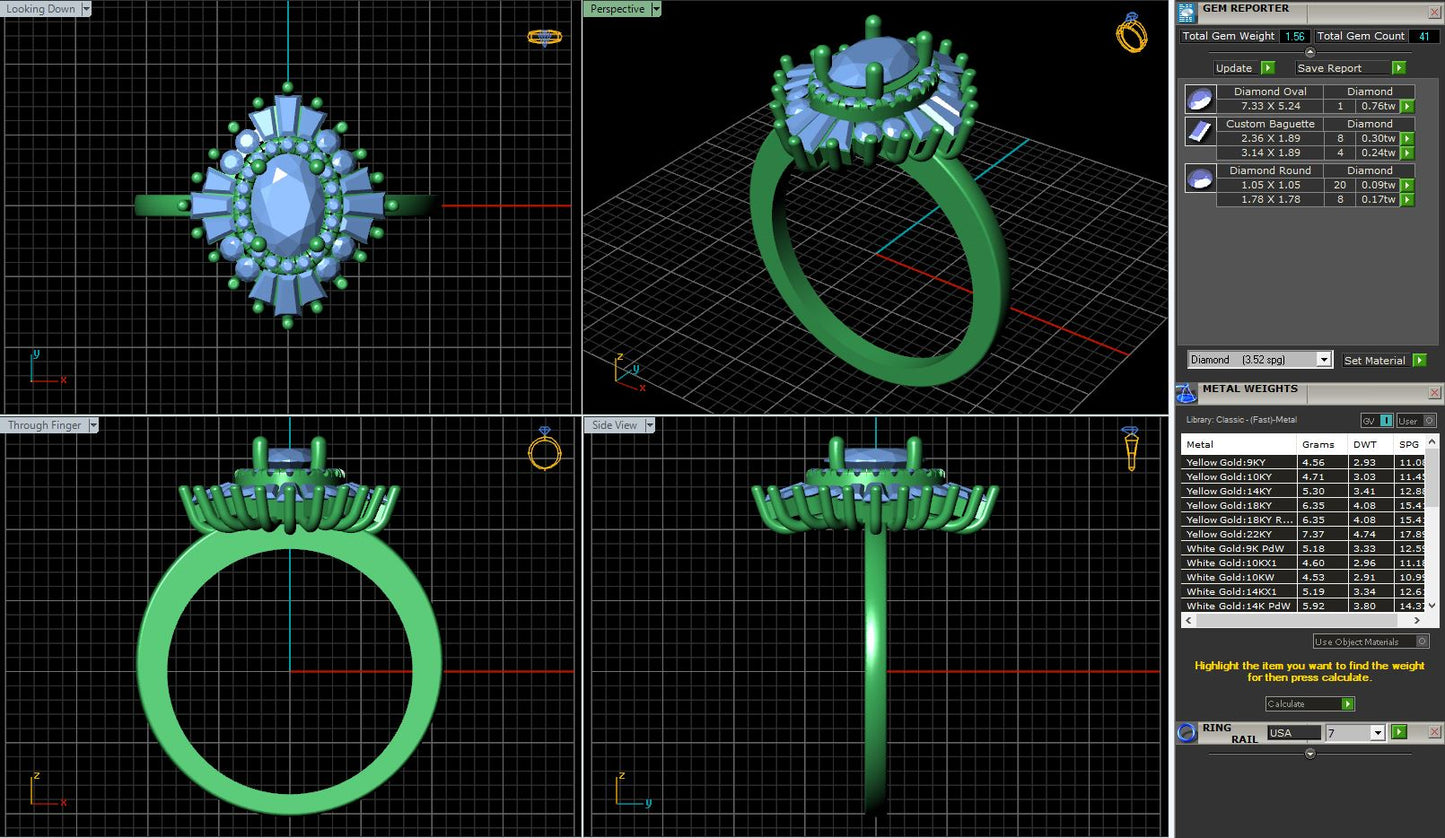Click the Perspective viewport ring orientation icon

pos(1132,34)
